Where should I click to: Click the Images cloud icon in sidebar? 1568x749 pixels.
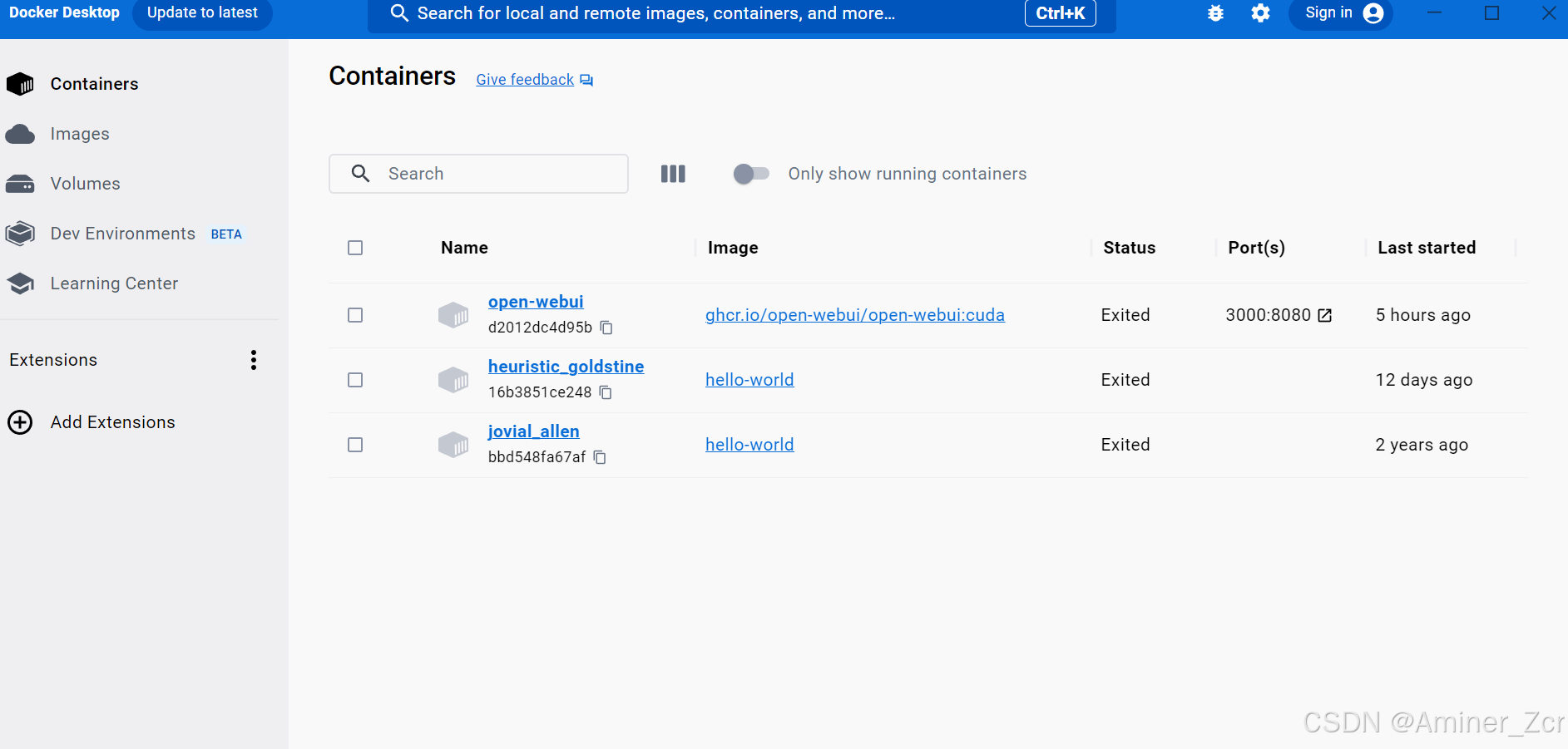tap(20, 134)
